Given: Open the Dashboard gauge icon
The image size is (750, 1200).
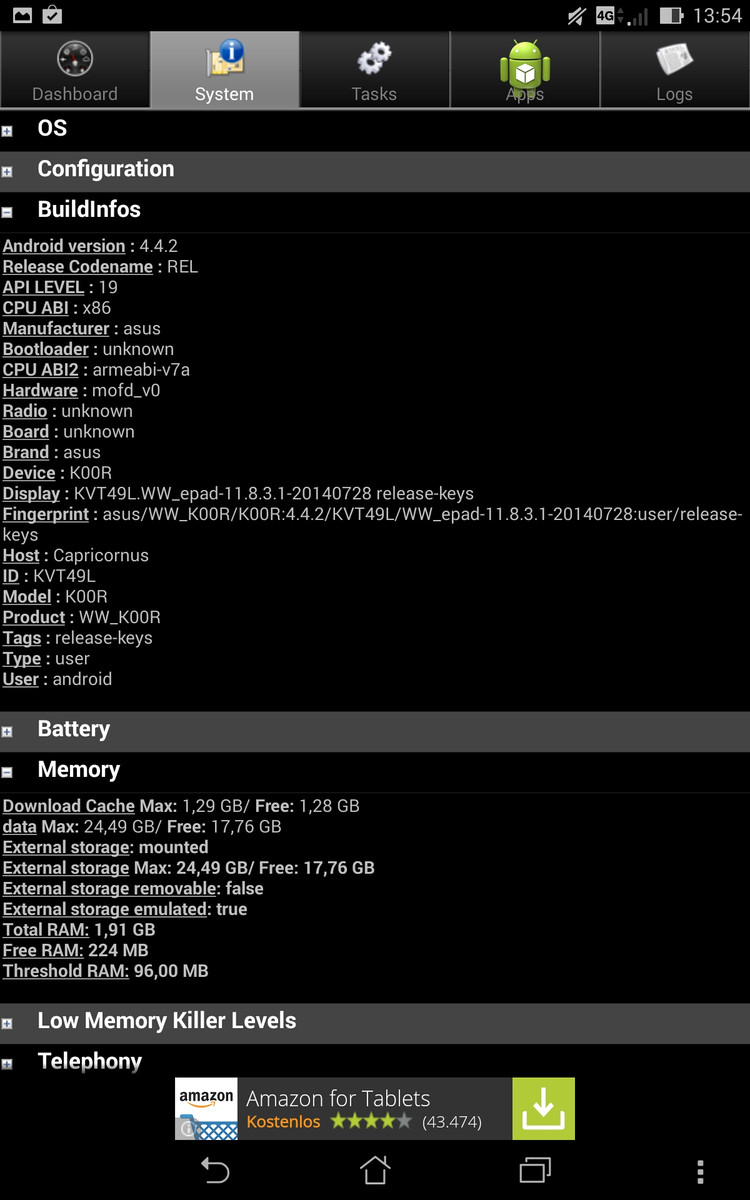Looking at the screenshot, I should [x=74, y=60].
